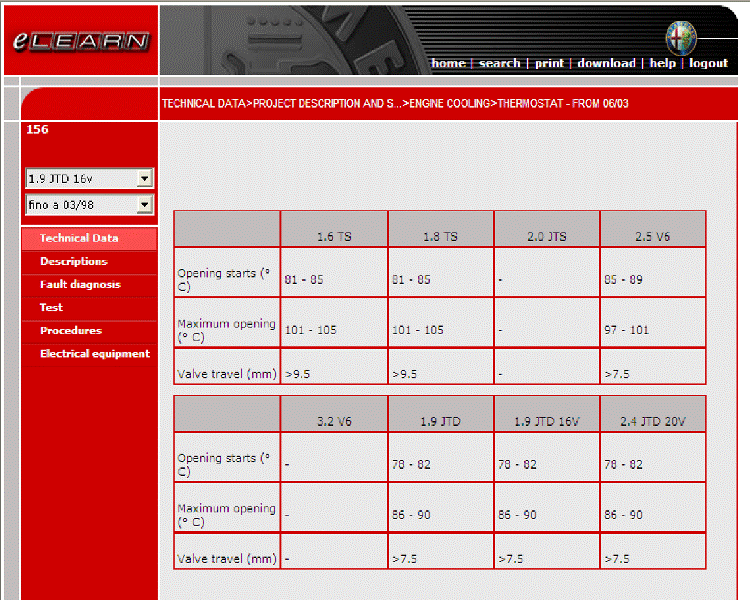Click the download link

pos(606,63)
